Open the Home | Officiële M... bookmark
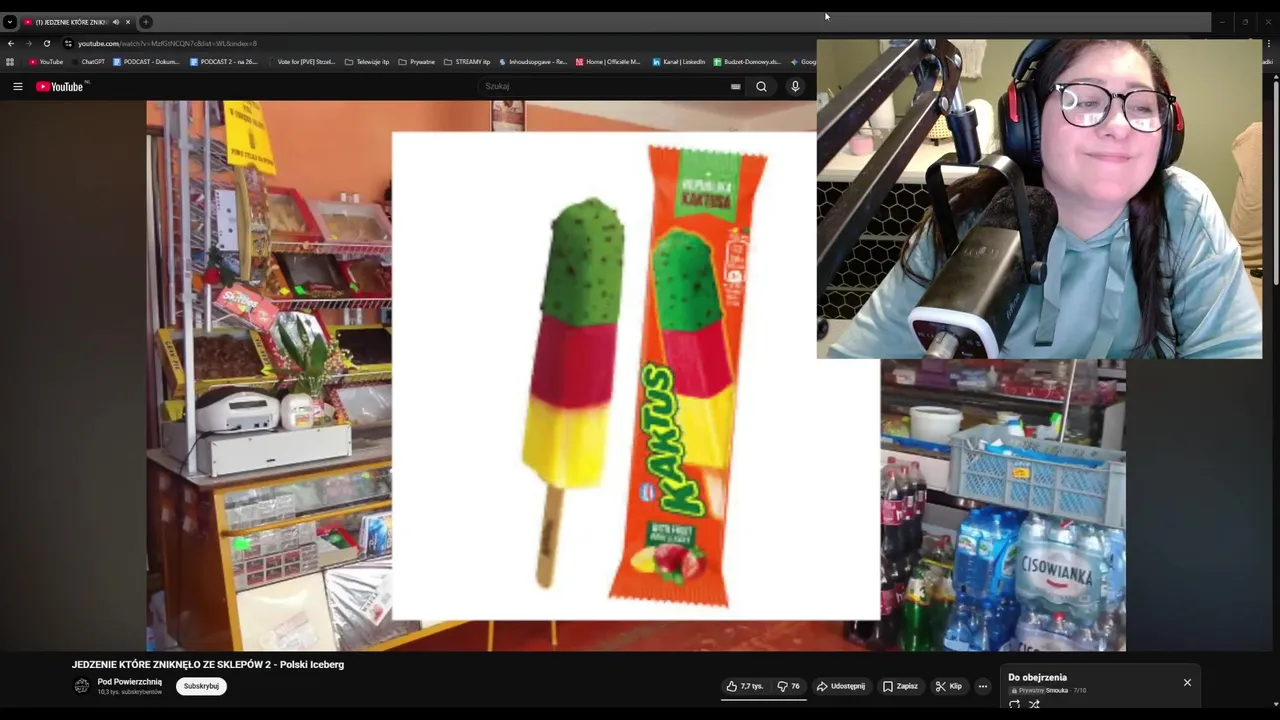The width and height of the screenshot is (1280, 720). (x=608, y=62)
